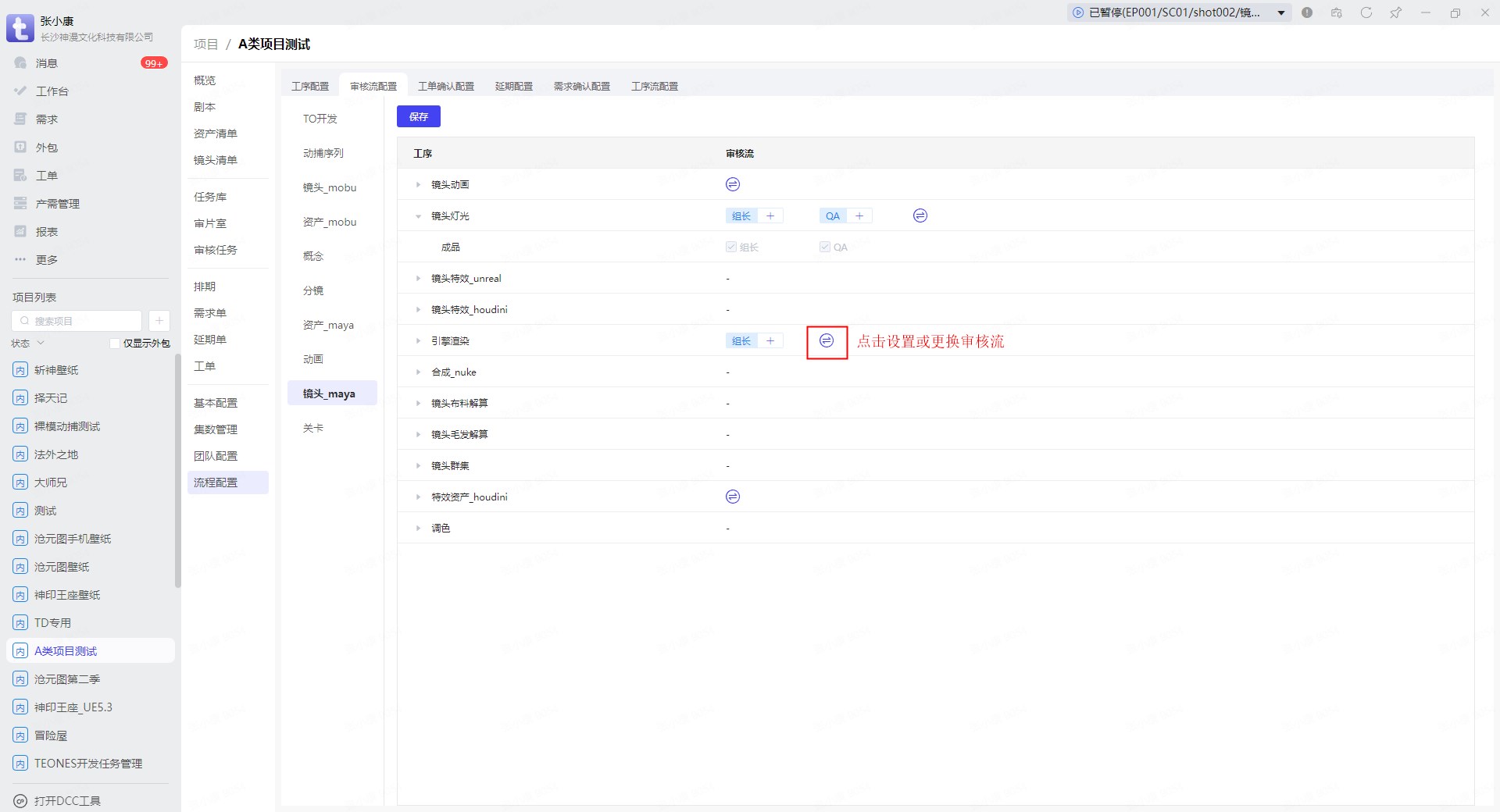The width and height of the screenshot is (1500, 812).
Task: Click review flow swap icon in 镜头灯光 row
Action: (920, 215)
